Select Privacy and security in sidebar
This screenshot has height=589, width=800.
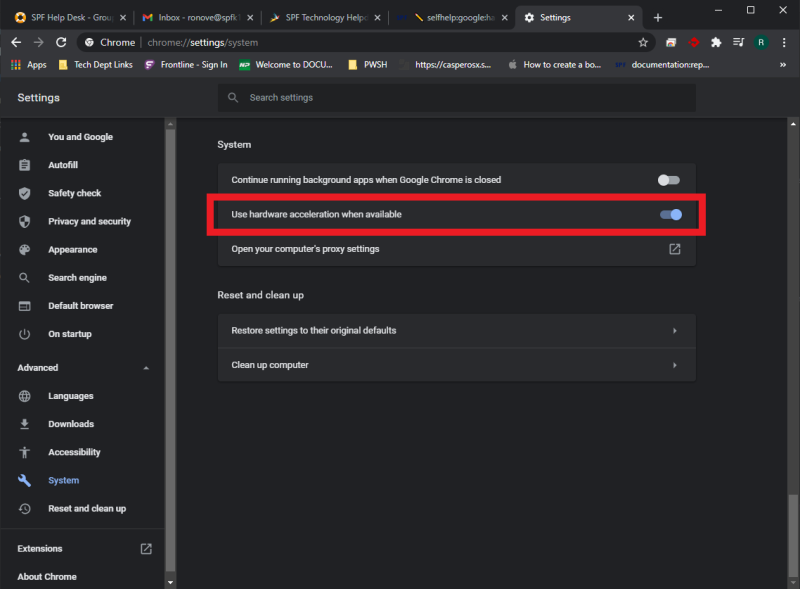coord(89,221)
